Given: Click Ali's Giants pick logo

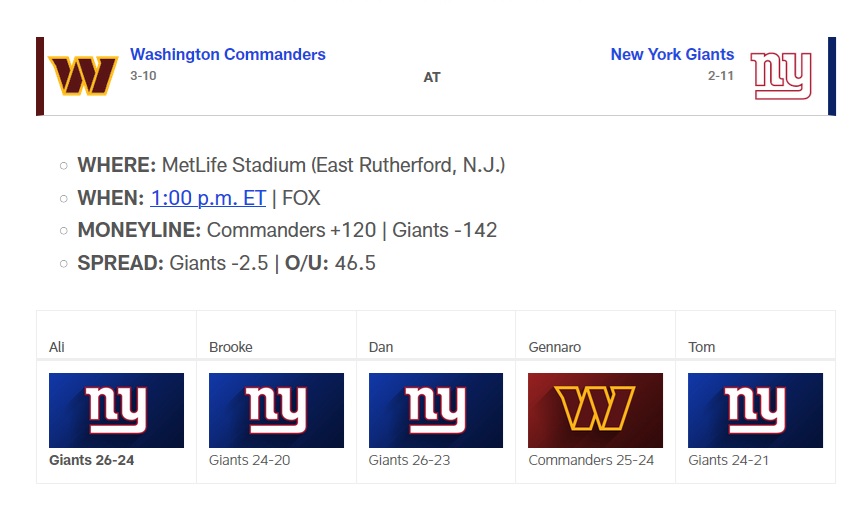Looking at the screenshot, I should pyautogui.click(x=116, y=410).
